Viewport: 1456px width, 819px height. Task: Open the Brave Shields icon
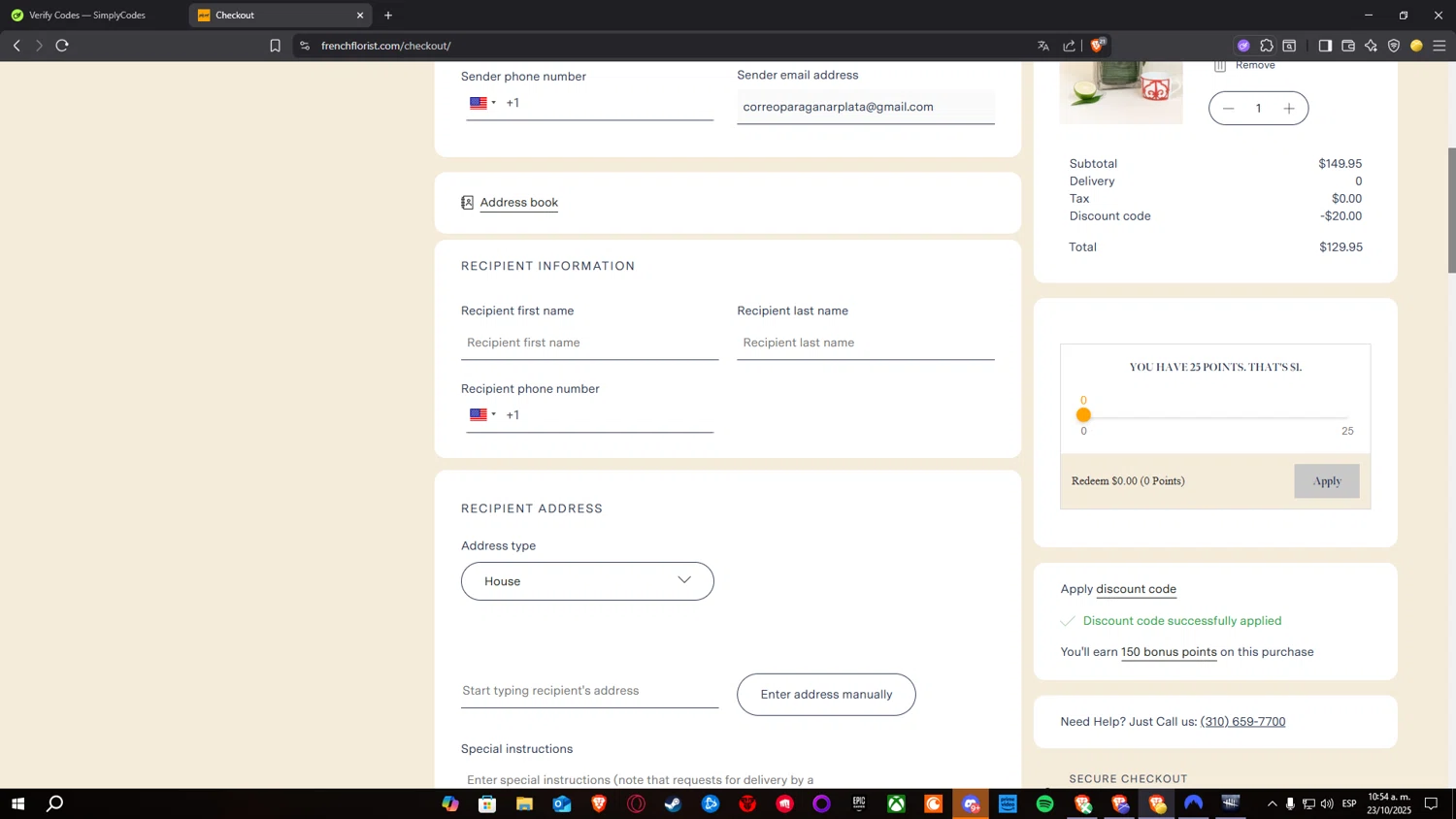point(1098,46)
